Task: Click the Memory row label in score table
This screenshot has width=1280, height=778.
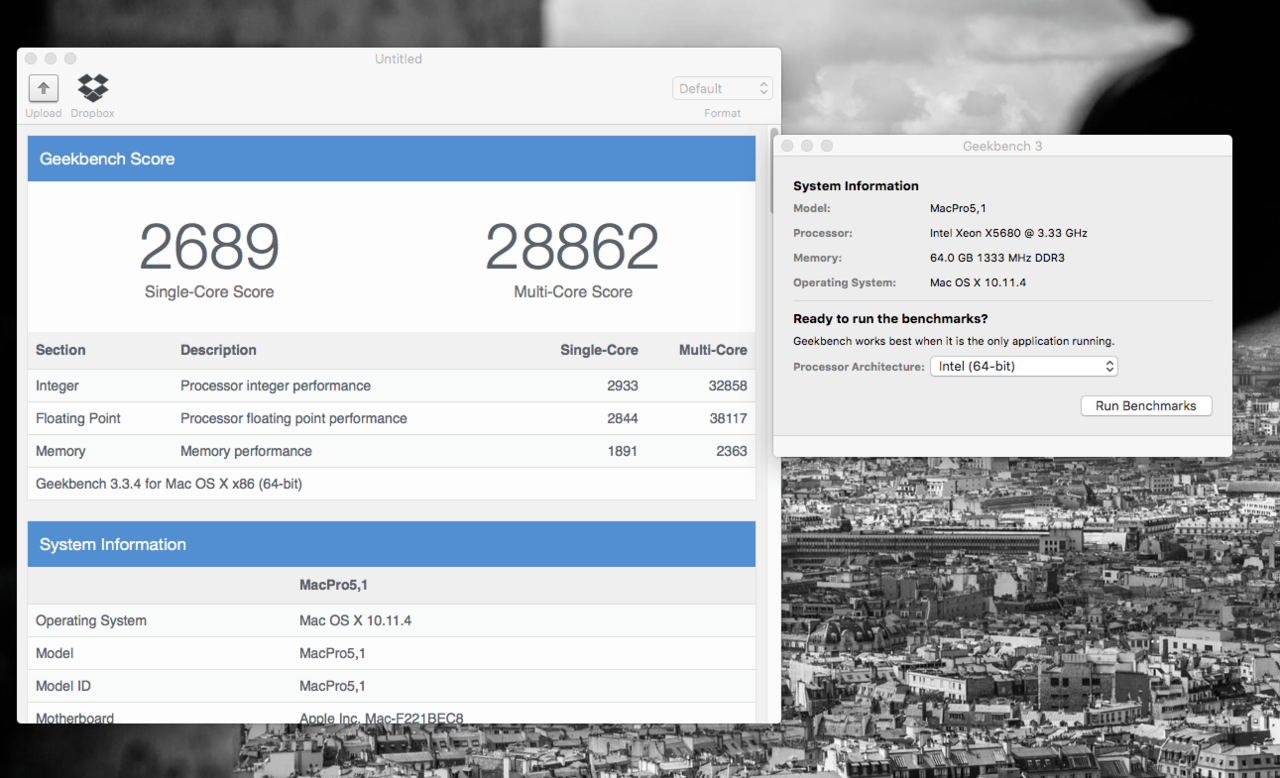Action: [x=61, y=451]
